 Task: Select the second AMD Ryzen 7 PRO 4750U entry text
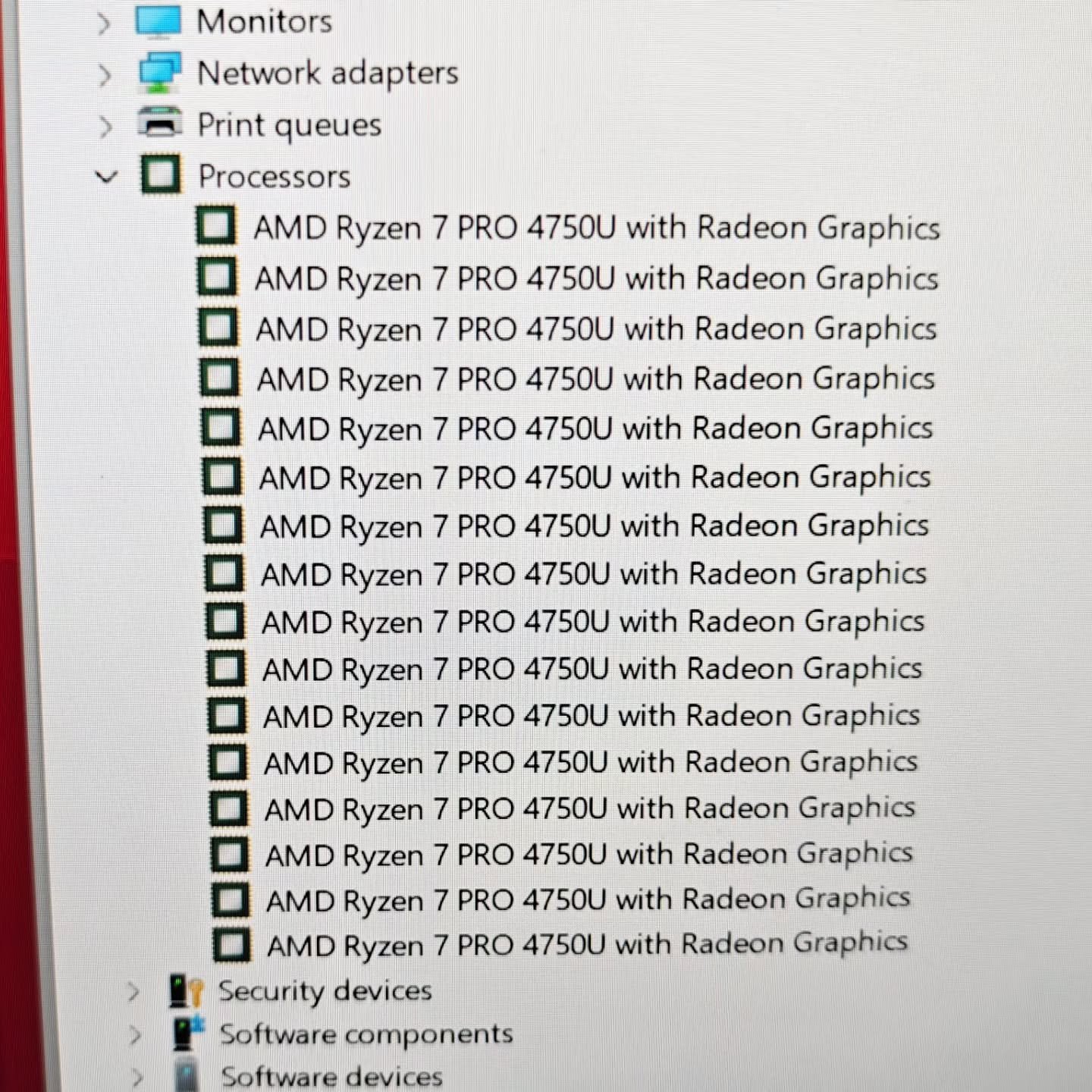(x=597, y=279)
